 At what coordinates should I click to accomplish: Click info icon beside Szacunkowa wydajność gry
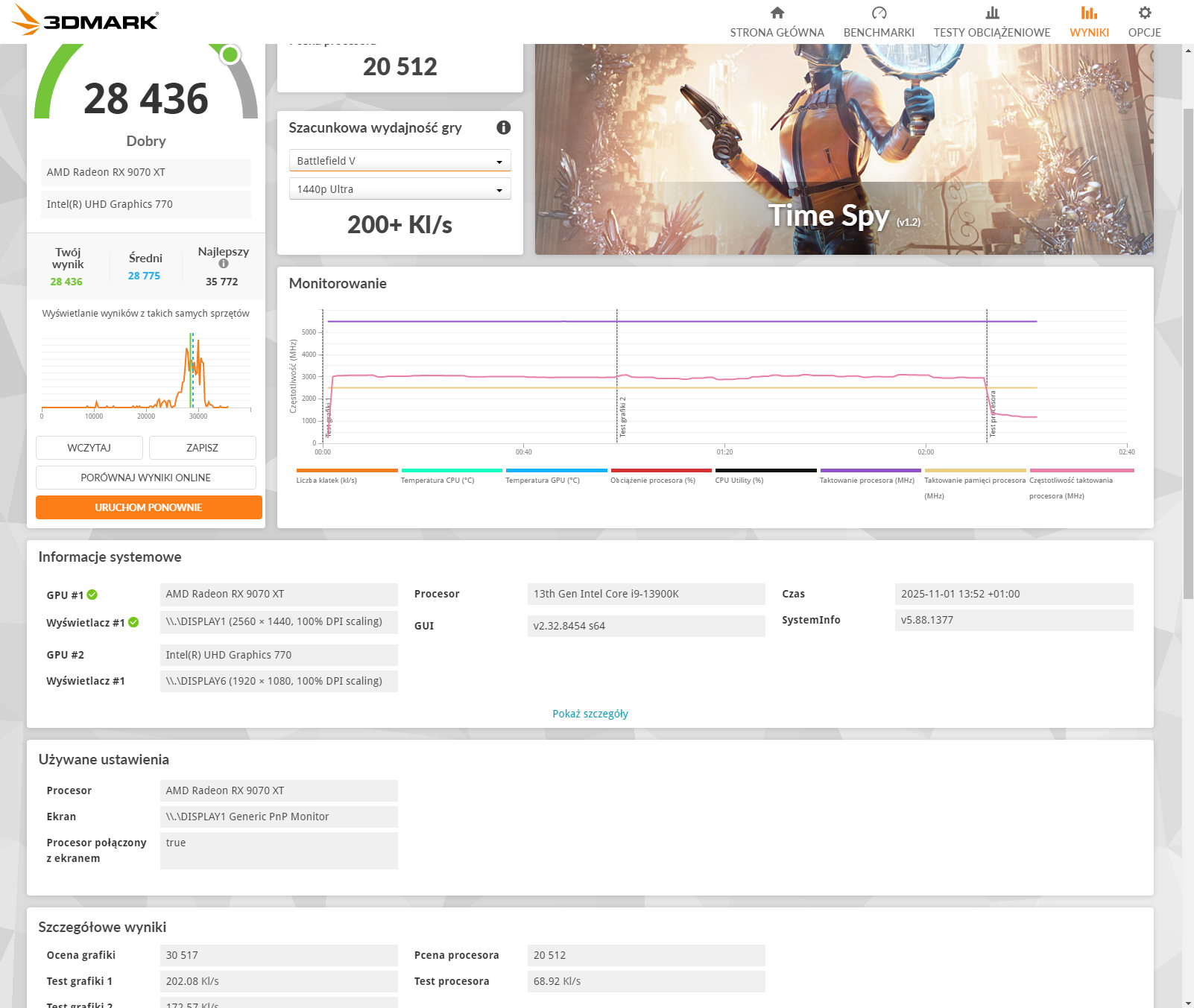click(504, 127)
